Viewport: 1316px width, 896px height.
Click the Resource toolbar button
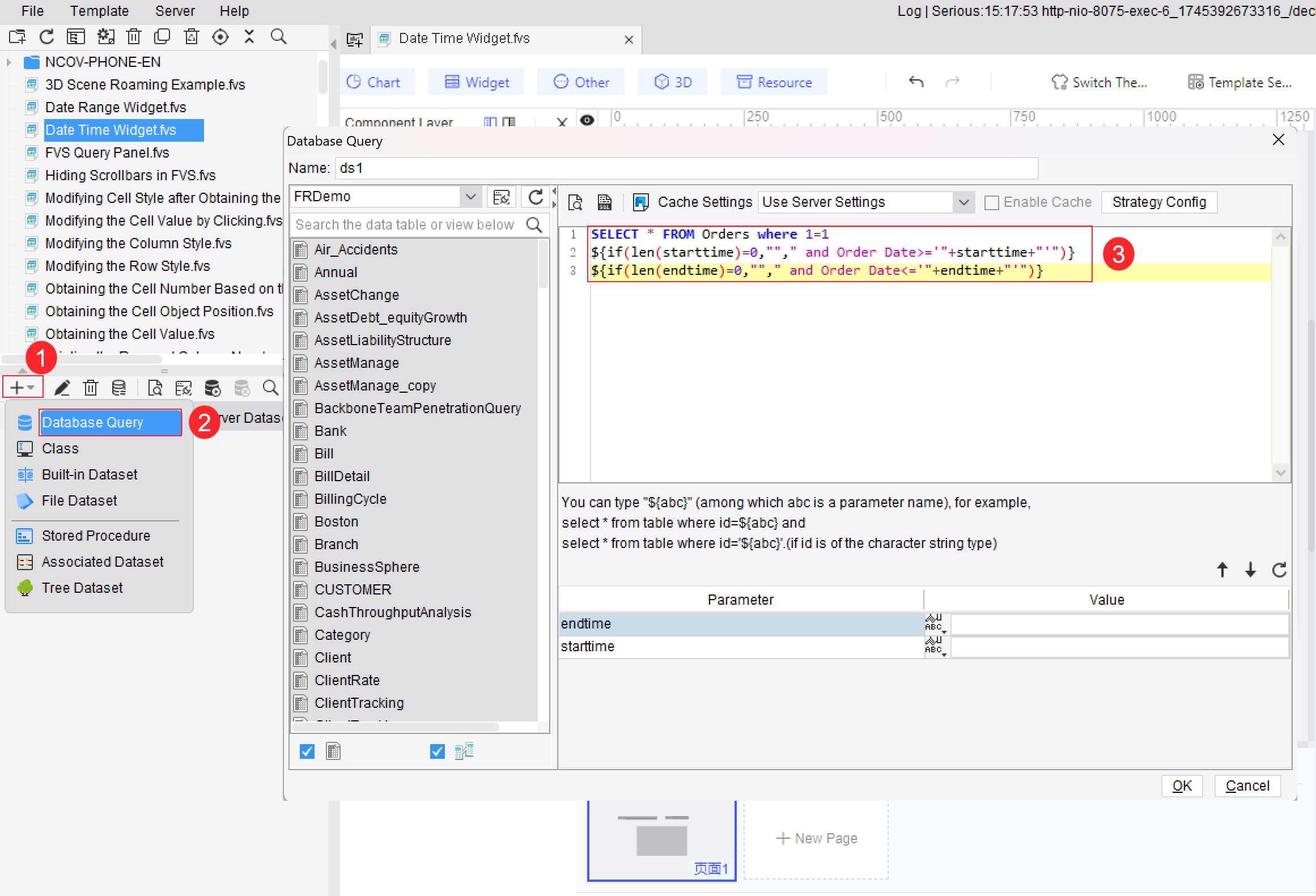pyautogui.click(x=774, y=82)
